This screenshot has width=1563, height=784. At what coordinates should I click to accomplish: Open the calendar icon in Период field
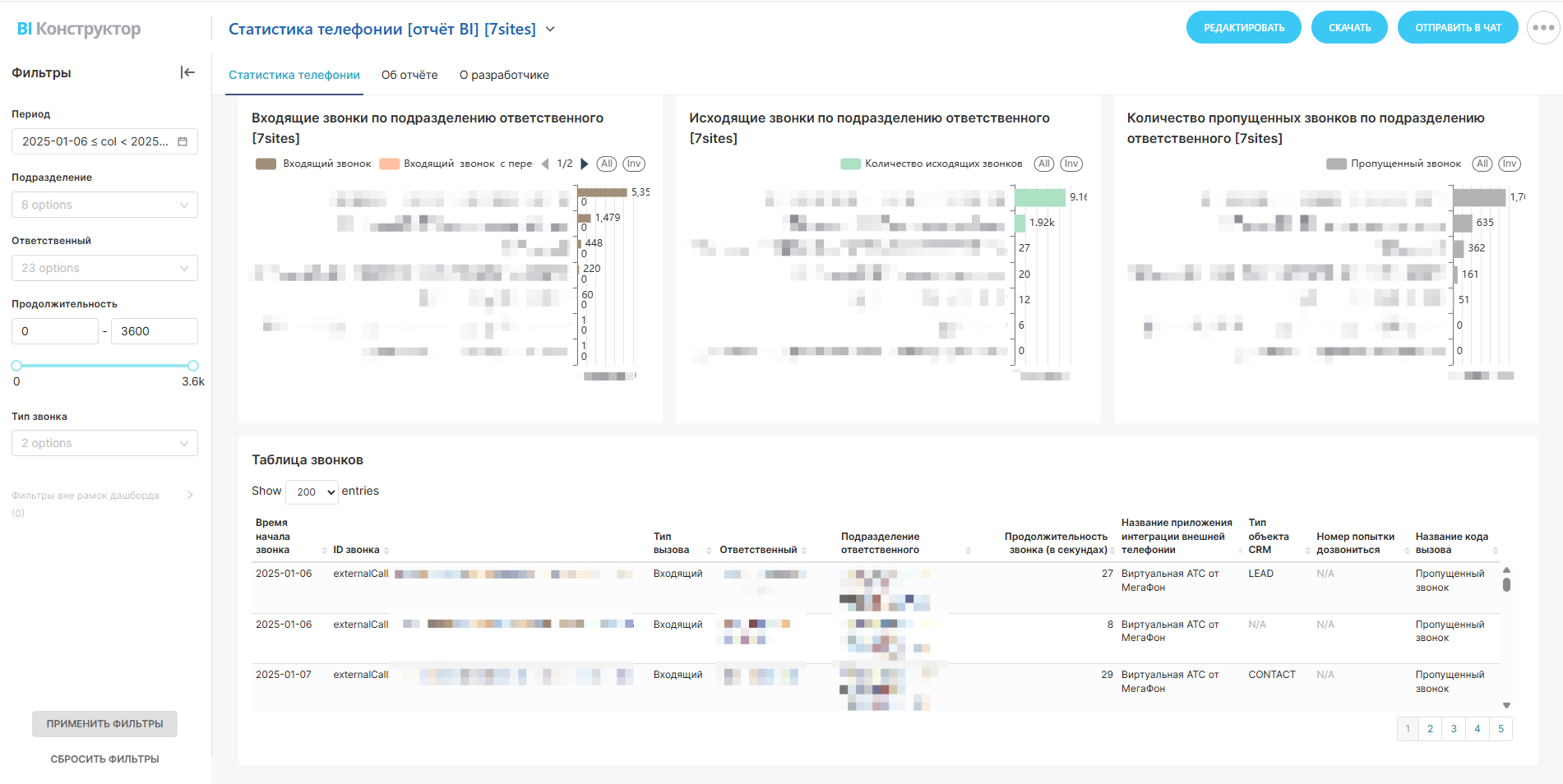[x=183, y=141]
